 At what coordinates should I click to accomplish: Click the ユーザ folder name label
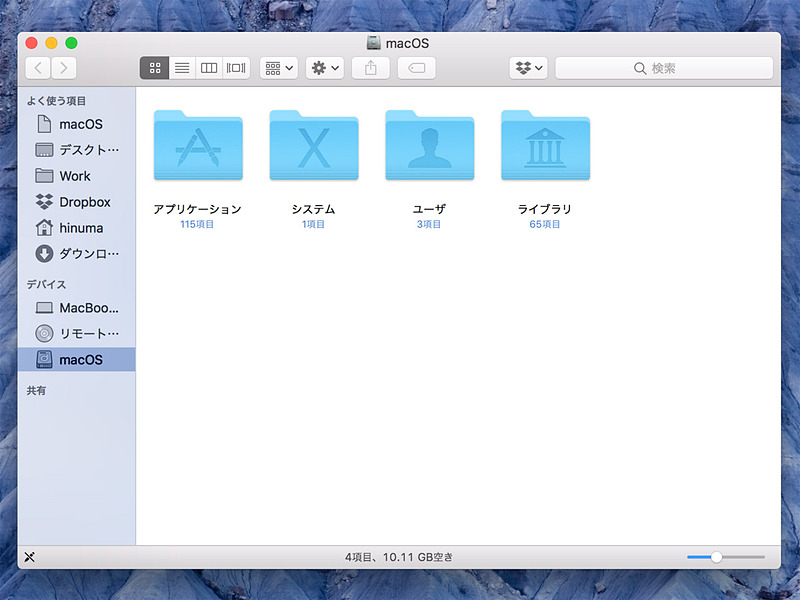[429, 209]
